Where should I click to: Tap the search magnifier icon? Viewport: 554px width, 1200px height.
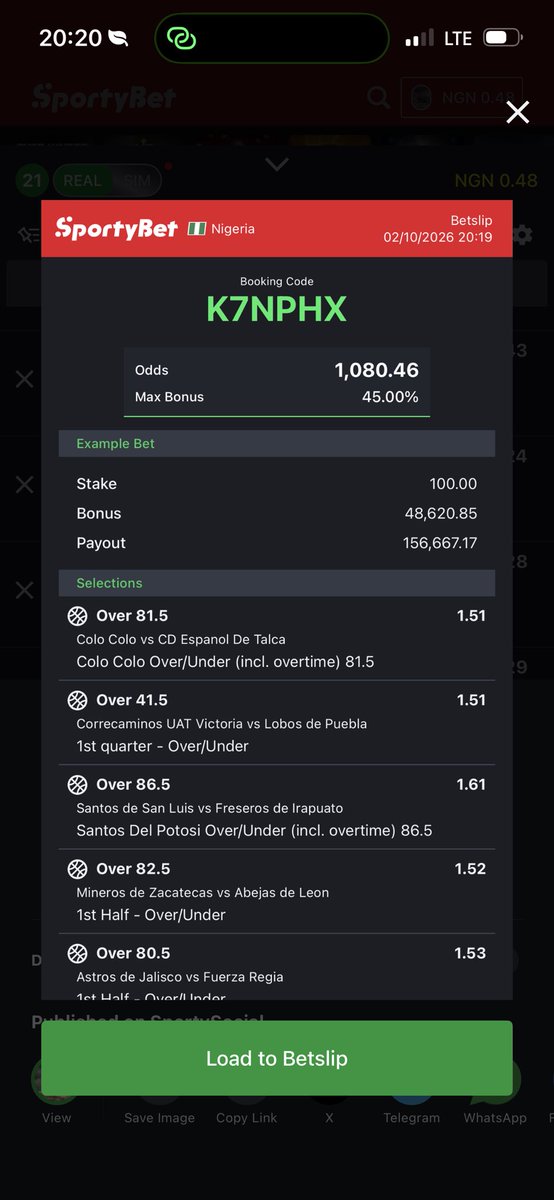(378, 97)
